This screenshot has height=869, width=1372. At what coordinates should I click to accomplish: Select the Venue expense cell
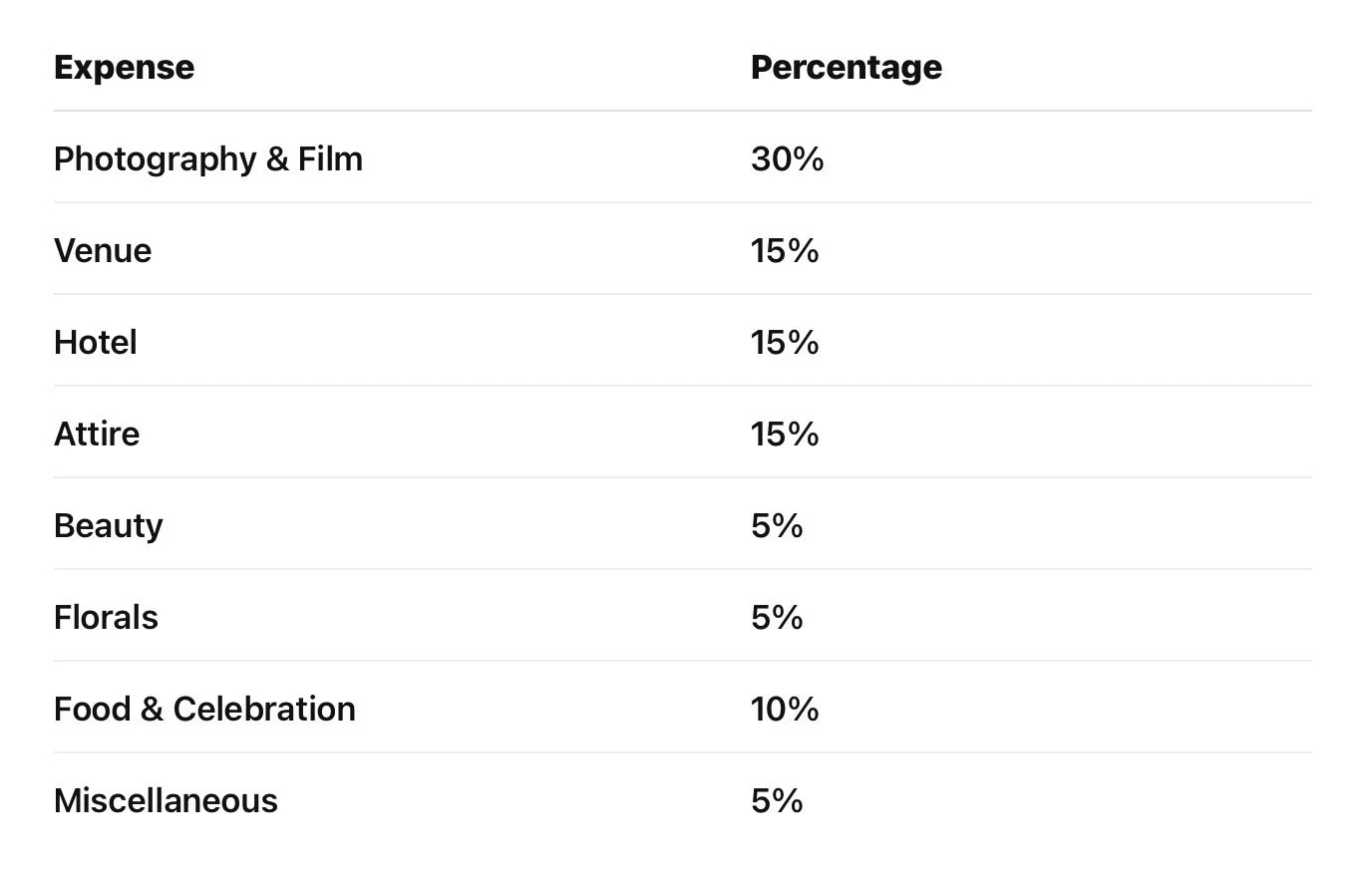coord(103,251)
